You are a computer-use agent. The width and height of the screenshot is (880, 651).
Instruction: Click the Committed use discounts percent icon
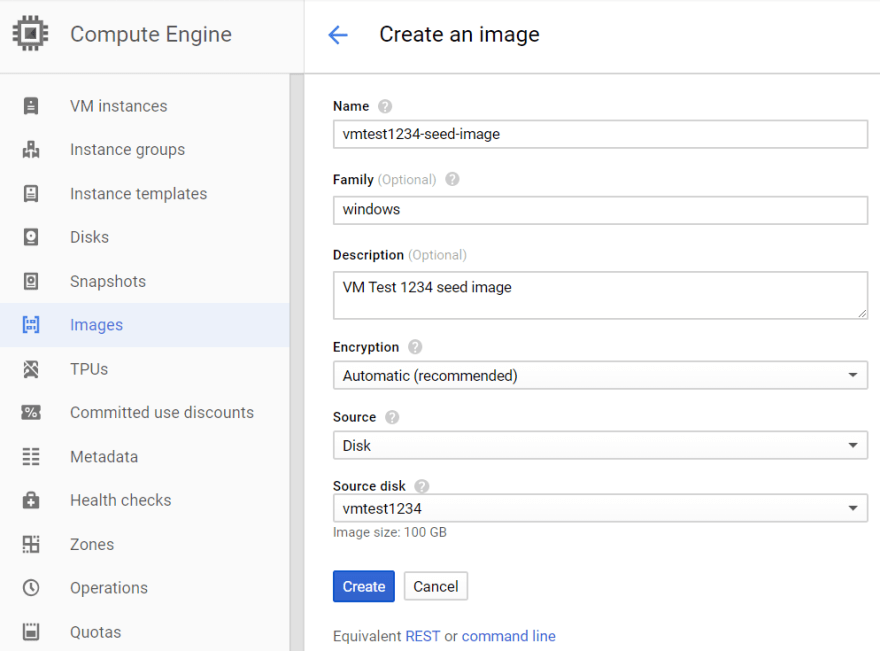(31, 412)
